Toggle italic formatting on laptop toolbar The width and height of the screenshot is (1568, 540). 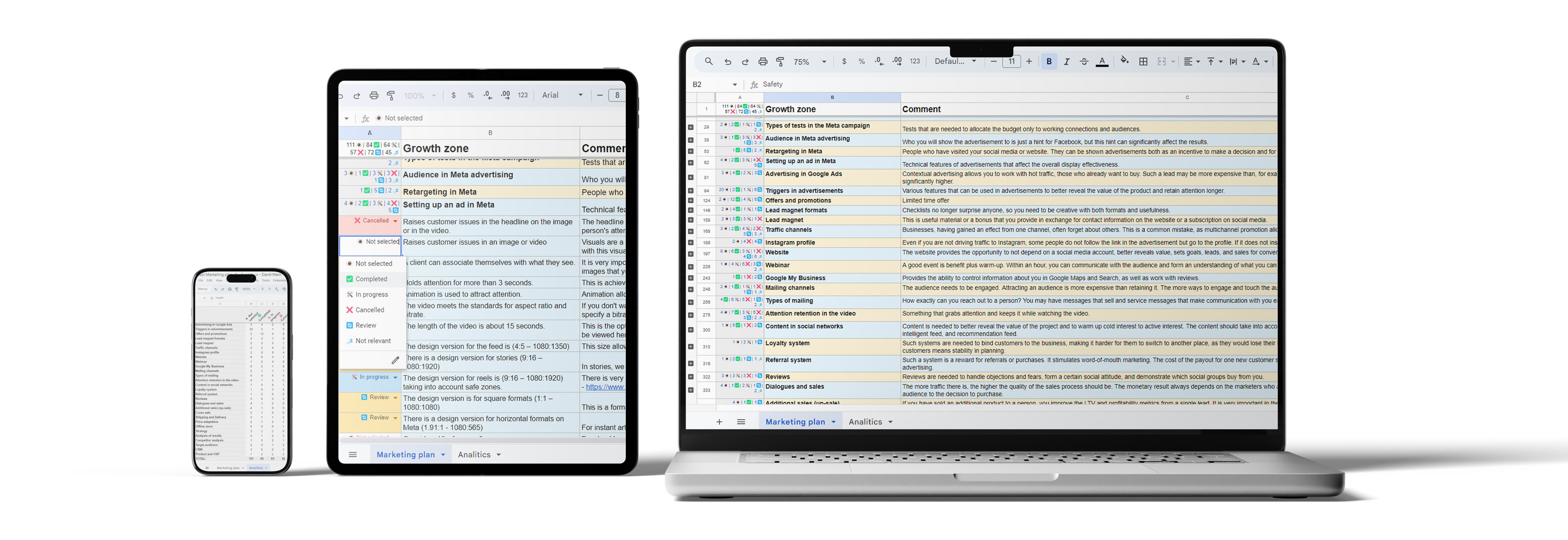1067,61
